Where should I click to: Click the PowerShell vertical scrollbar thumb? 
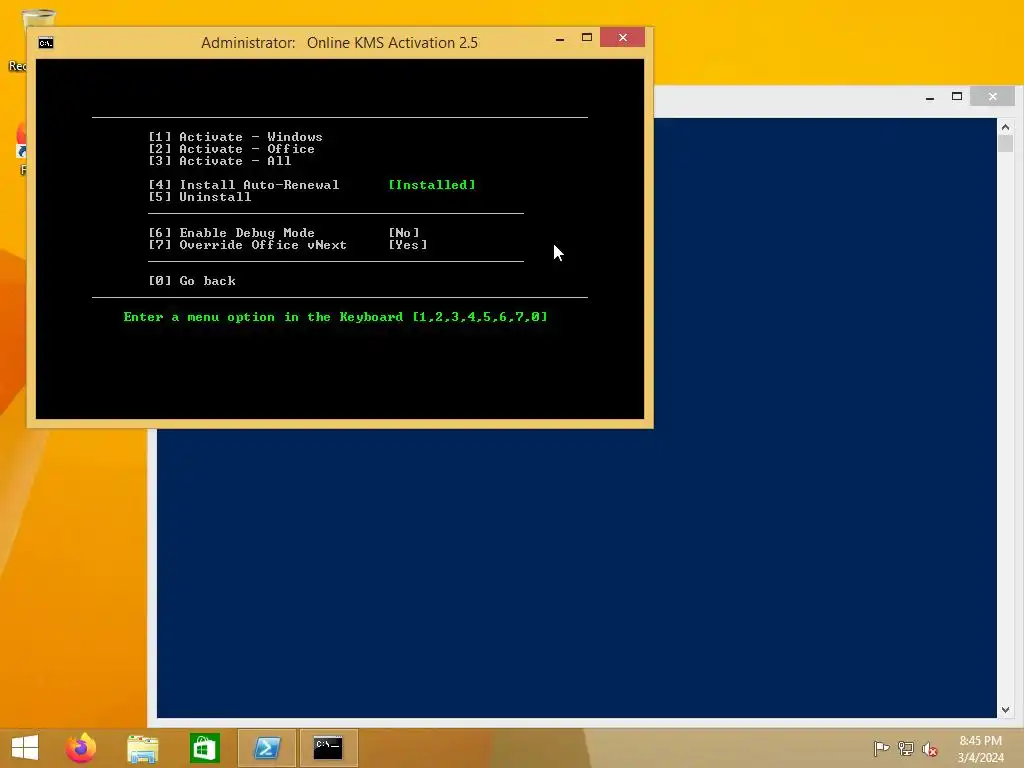[1006, 144]
